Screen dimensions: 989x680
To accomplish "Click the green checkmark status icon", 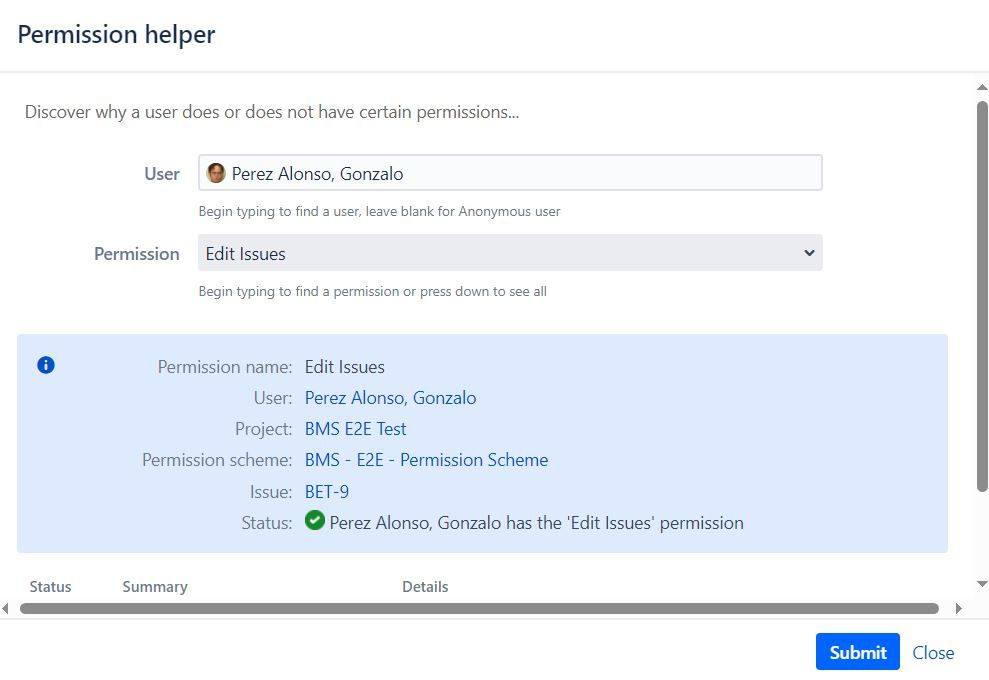I will click(x=315, y=520).
